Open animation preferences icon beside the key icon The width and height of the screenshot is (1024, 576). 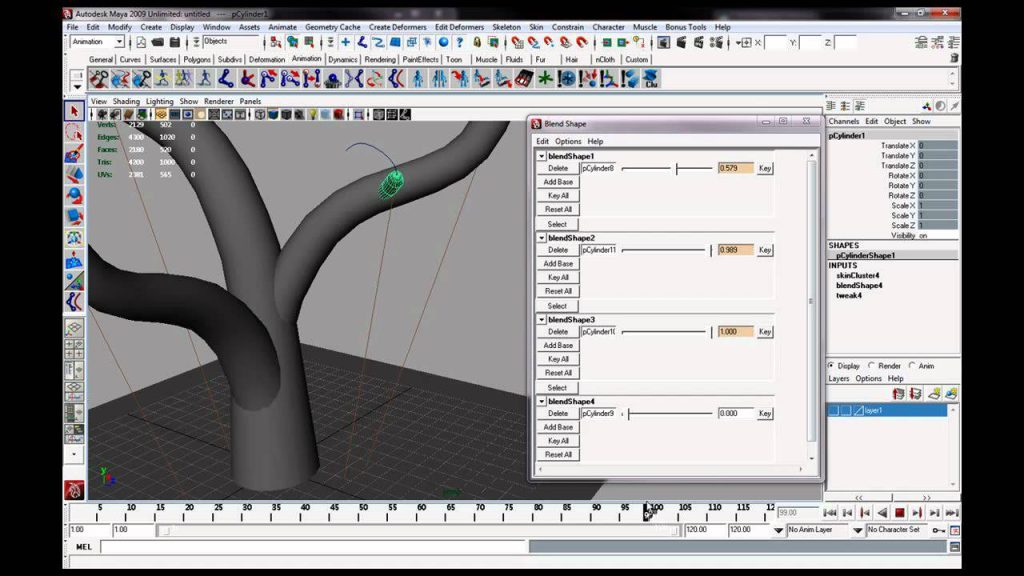point(955,530)
